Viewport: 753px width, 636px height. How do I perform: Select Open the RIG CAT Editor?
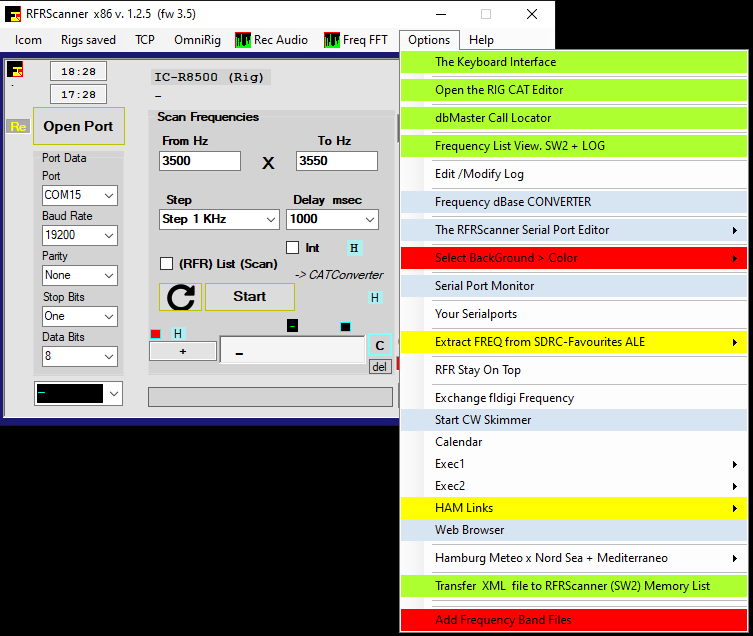pos(574,90)
